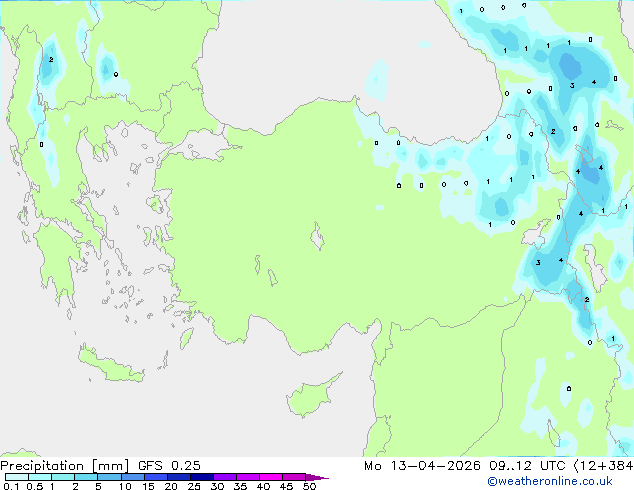Click the '35' legend value label

click(x=240, y=486)
